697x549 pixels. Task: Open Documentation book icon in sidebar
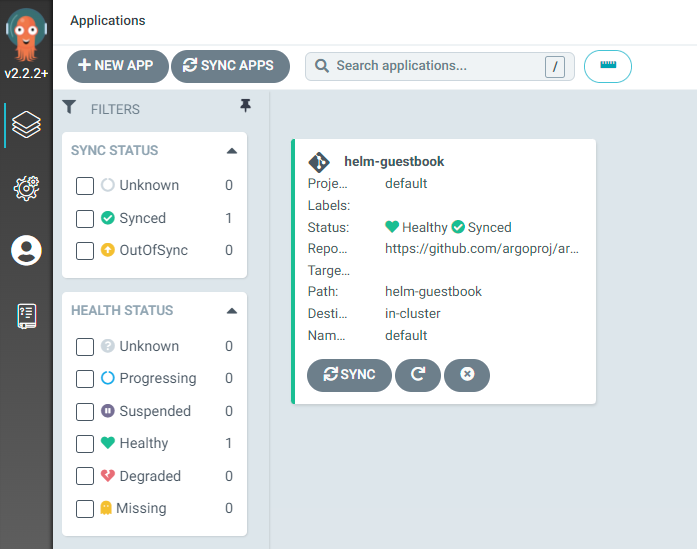(x=27, y=316)
